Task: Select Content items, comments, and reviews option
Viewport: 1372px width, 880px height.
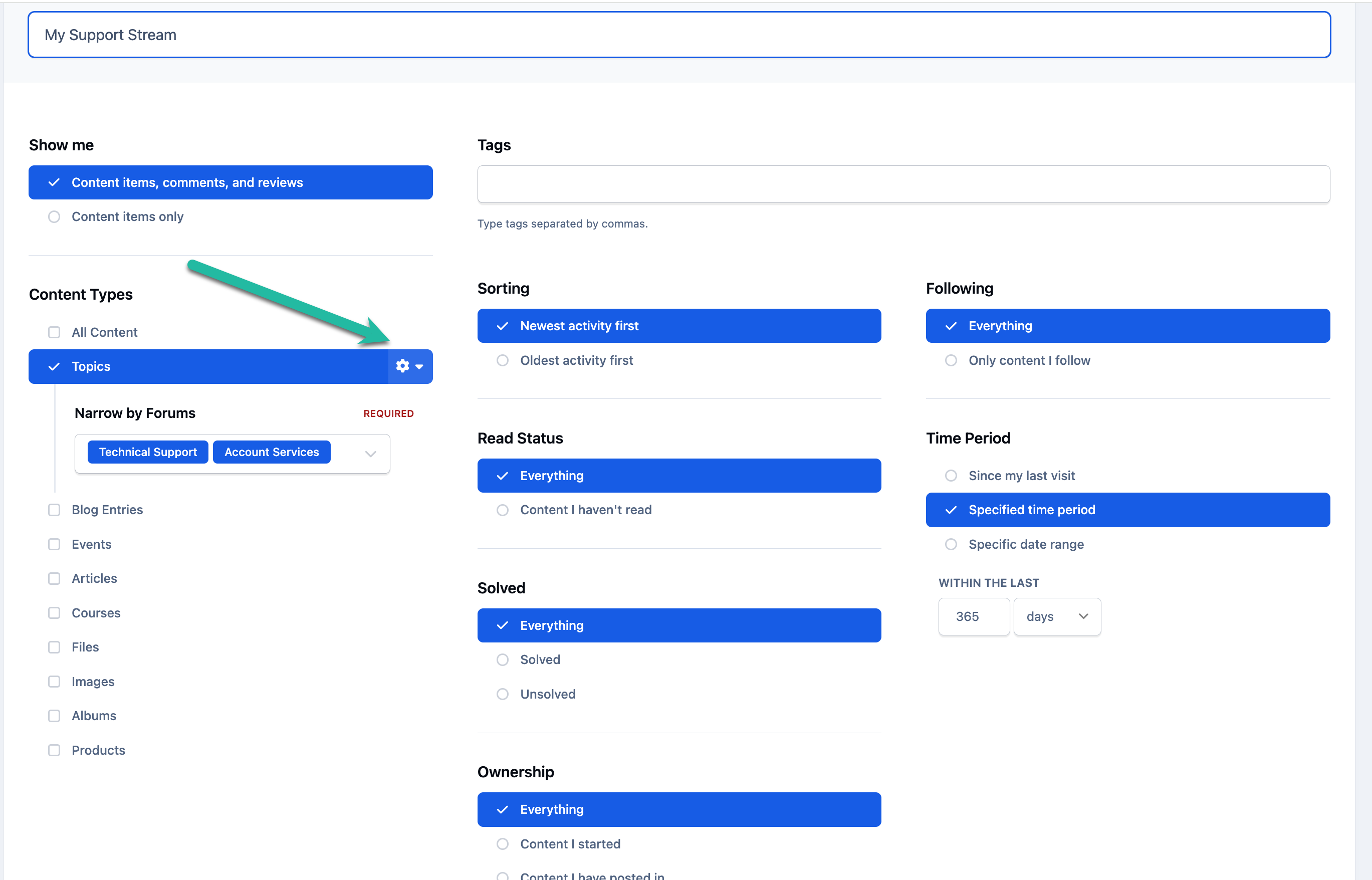Action: [231, 182]
